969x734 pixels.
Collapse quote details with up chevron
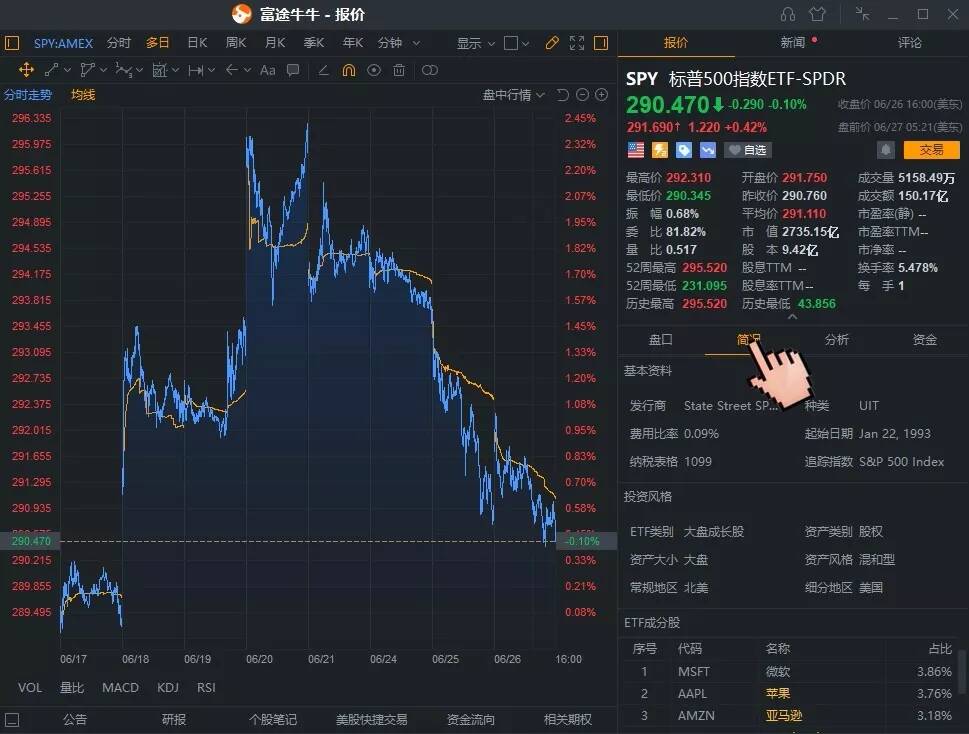792,317
